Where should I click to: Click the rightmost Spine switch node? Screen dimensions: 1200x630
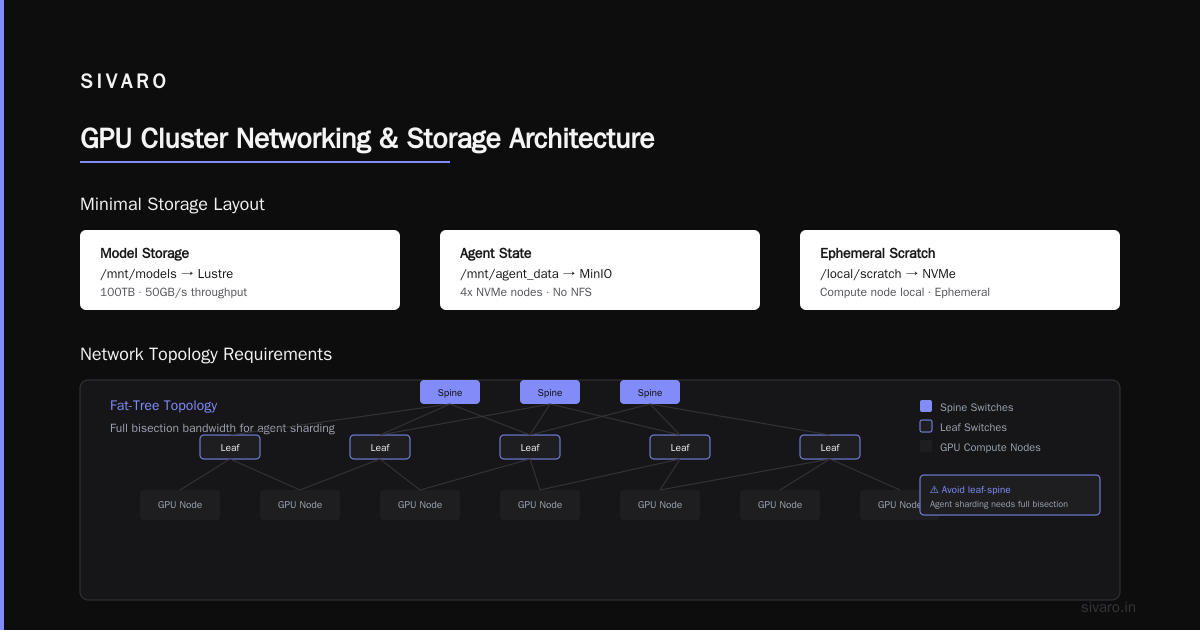click(650, 392)
